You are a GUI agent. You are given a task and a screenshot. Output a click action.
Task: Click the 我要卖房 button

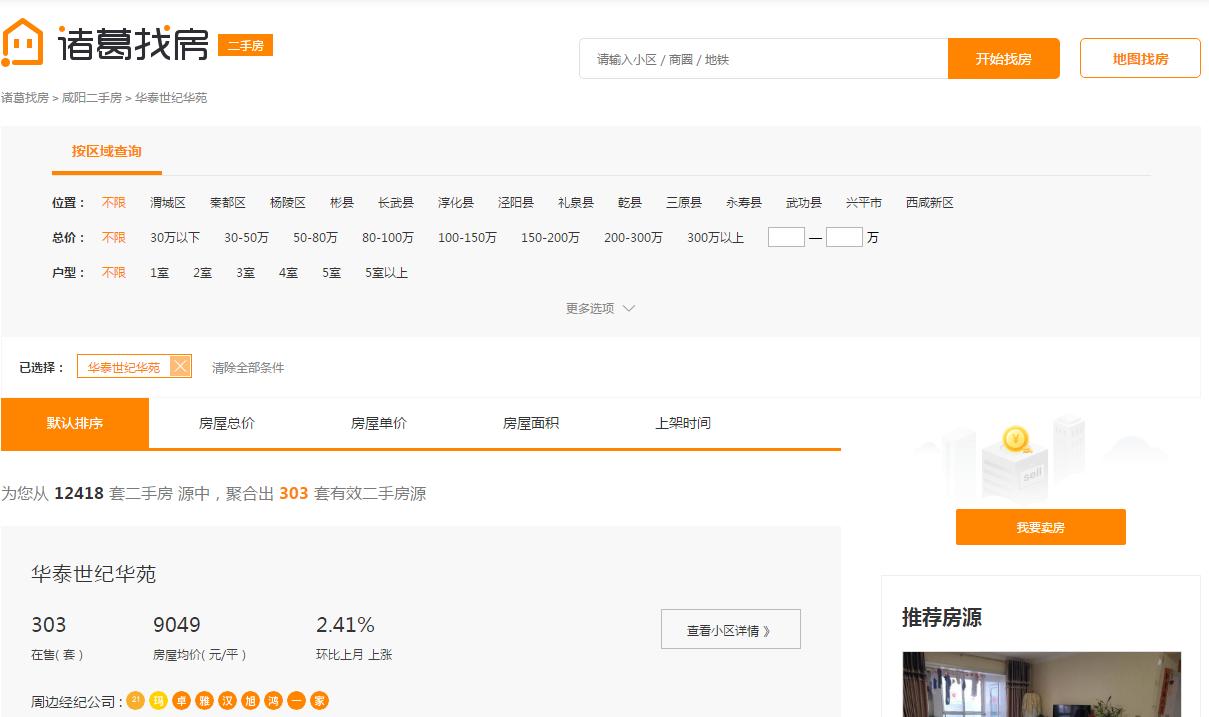coord(1040,527)
